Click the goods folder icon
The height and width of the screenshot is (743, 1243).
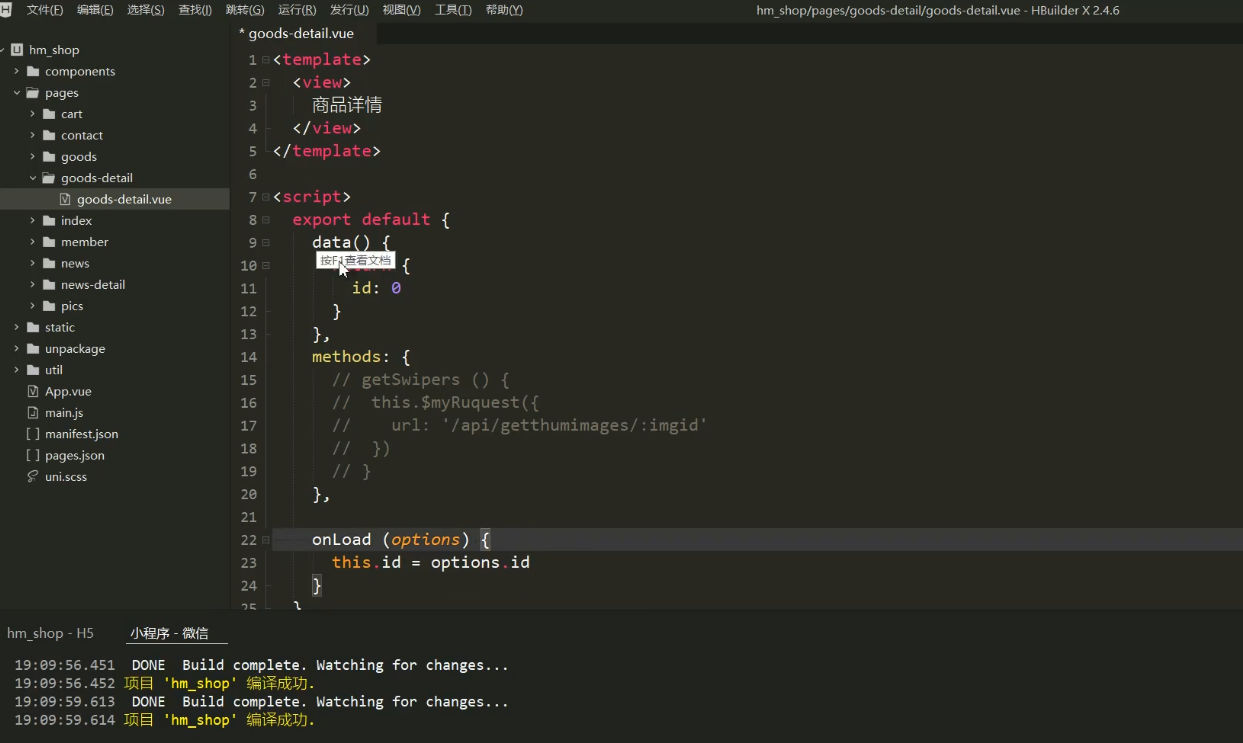pos(49,157)
